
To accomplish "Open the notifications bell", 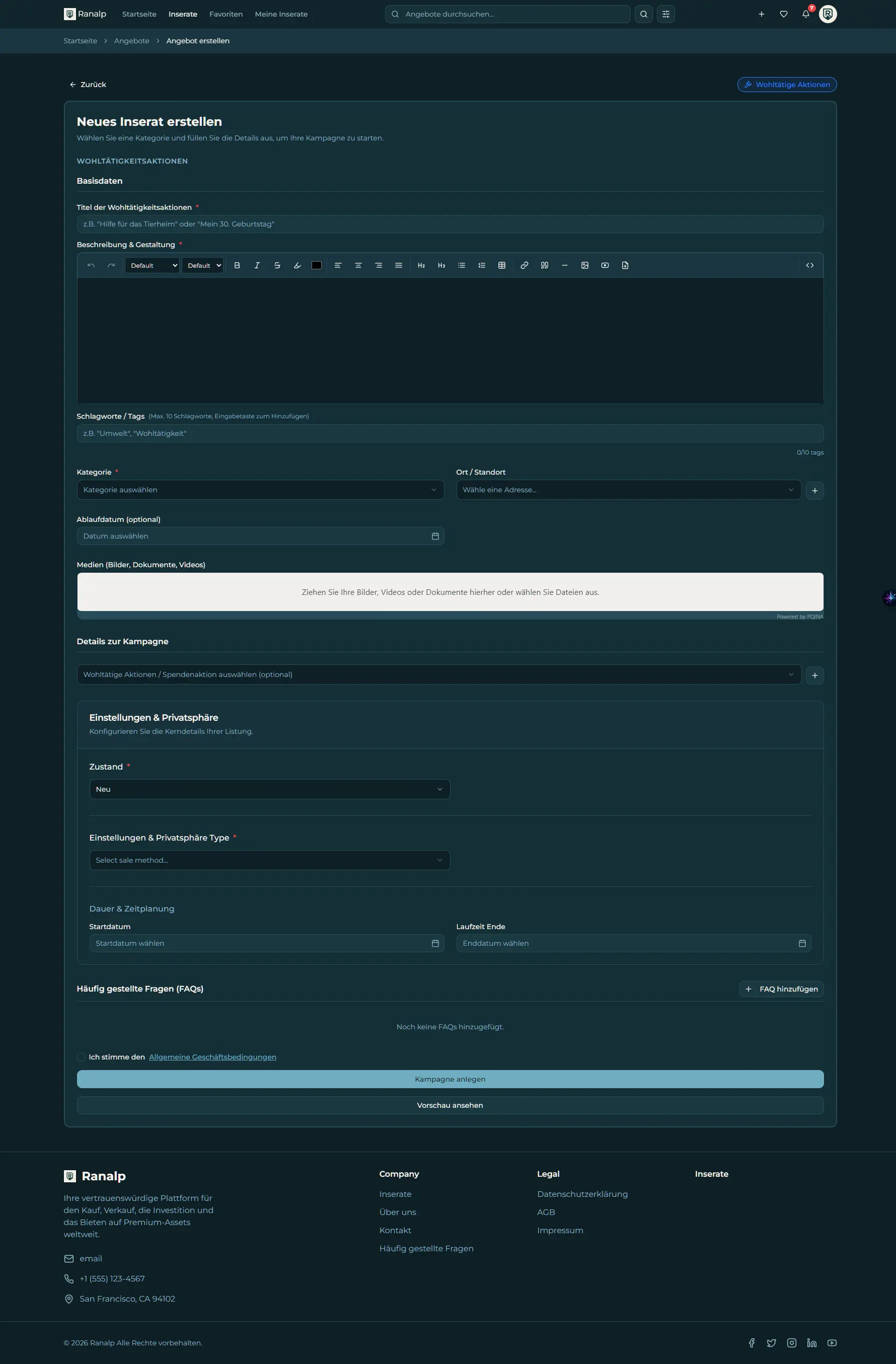I will (805, 14).
